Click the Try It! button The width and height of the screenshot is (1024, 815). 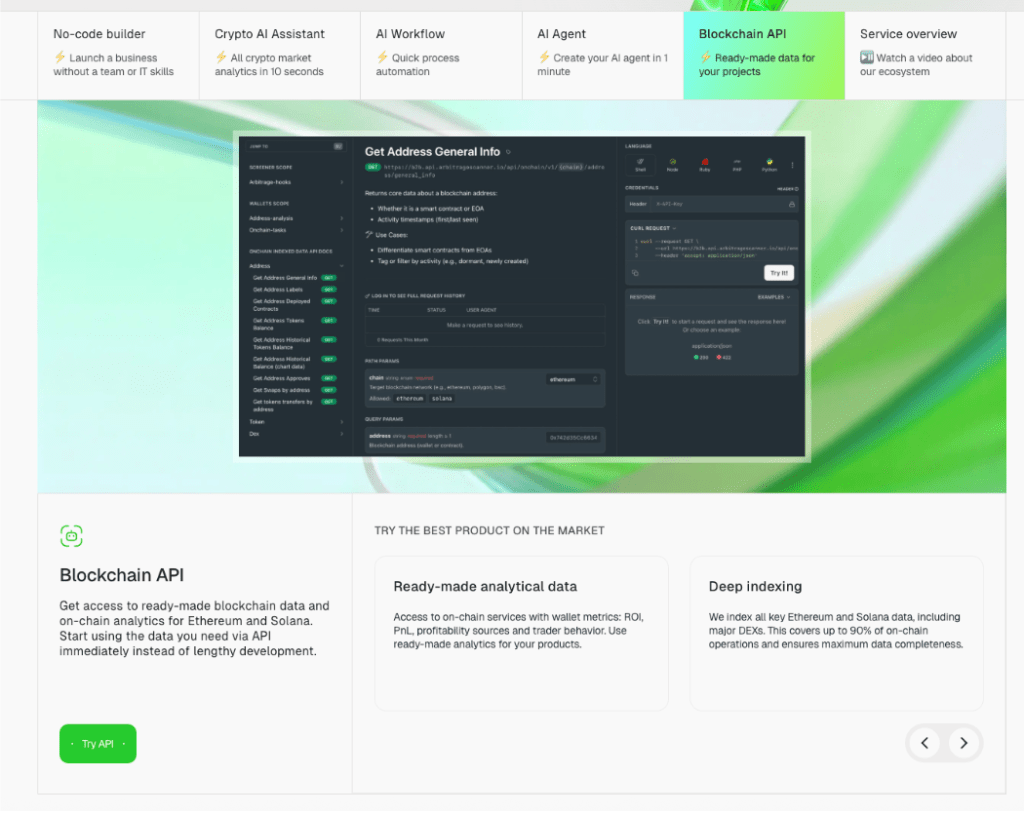pyautogui.click(x=779, y=273)
